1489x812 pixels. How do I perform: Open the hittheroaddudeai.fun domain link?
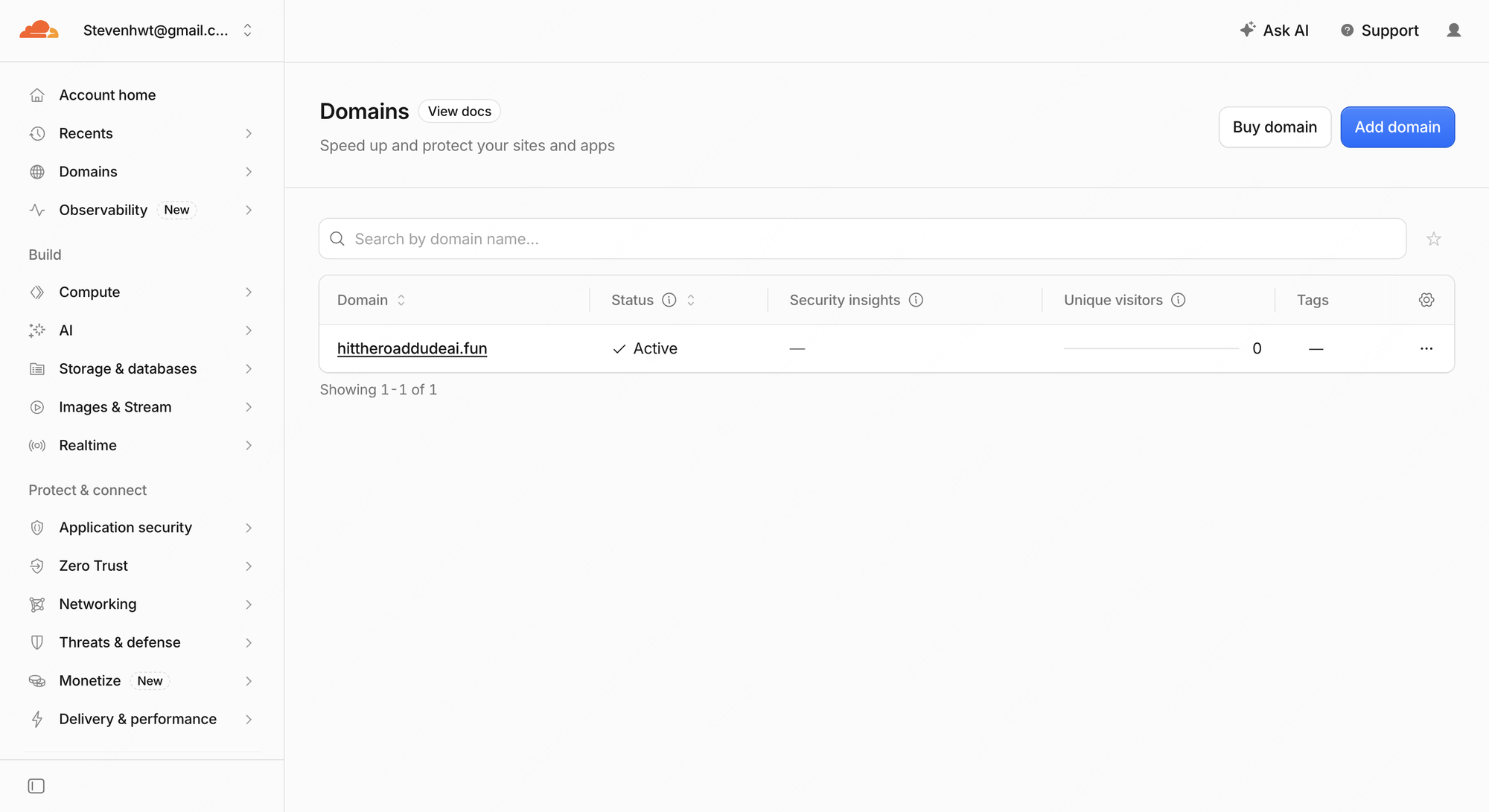click(412, 348)
